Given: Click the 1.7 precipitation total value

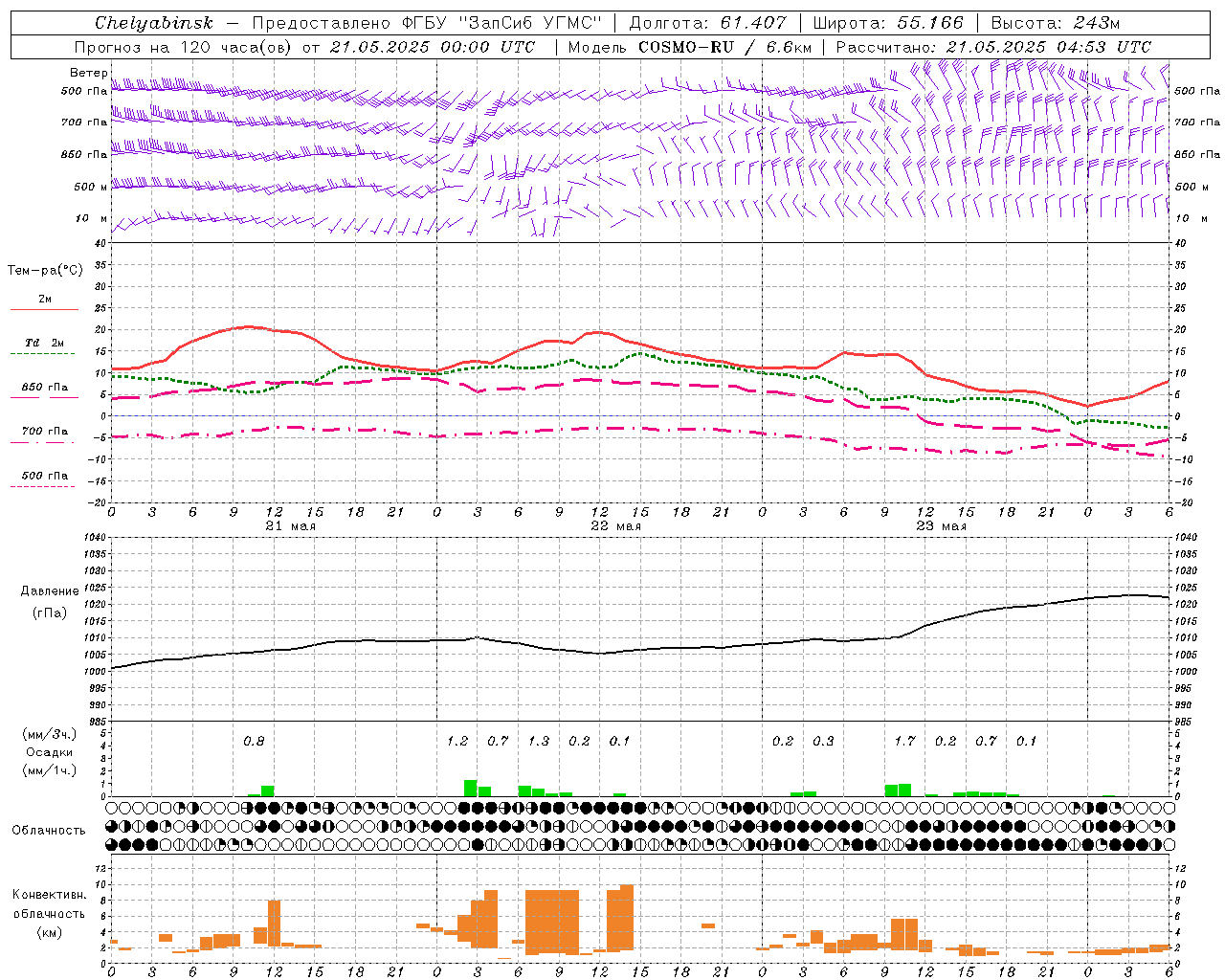Looking at the screenshot, I should coord(904,742).
